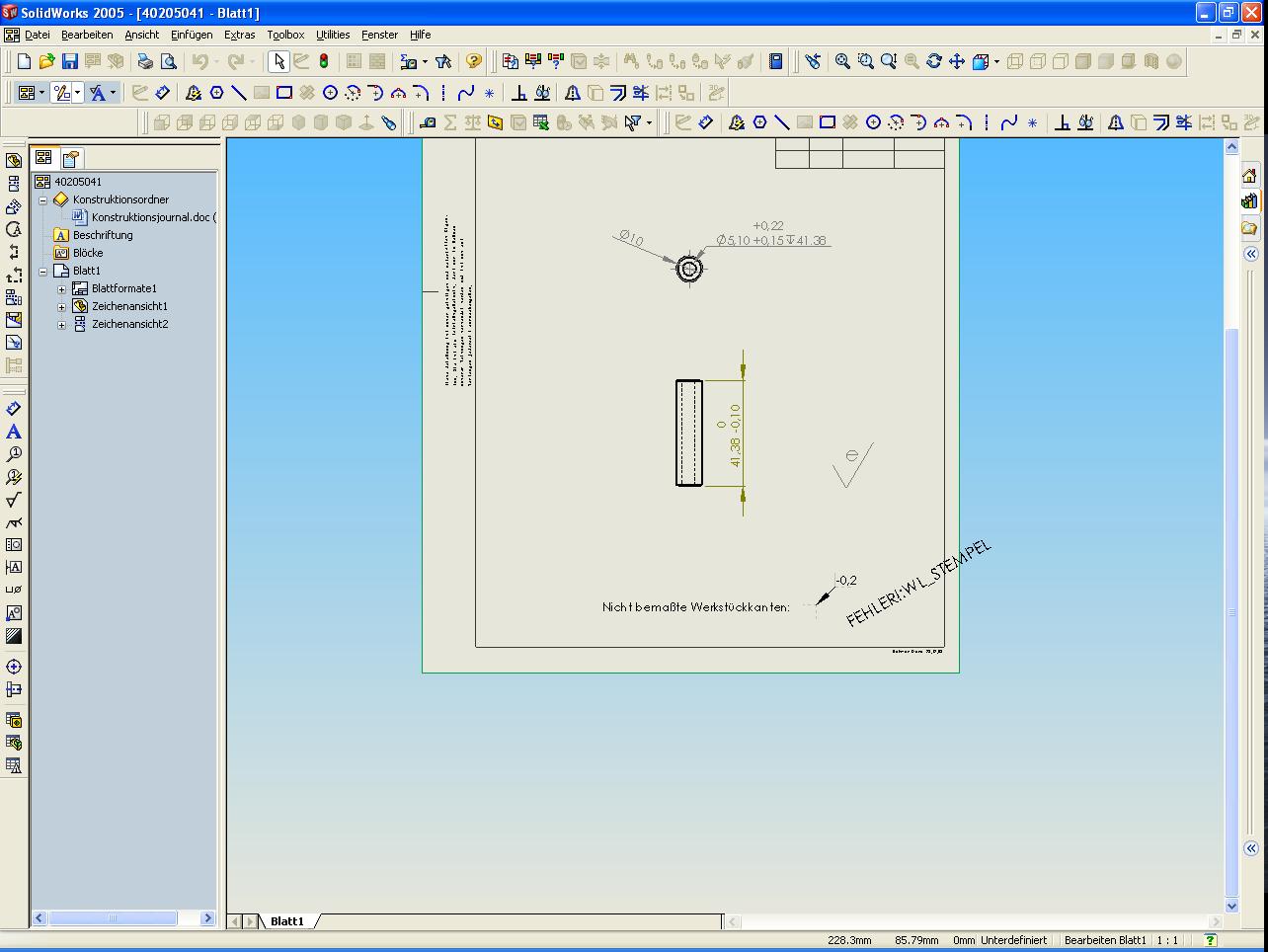Expand the Zeichenansicht1 tree node
Viewport: 1268px width, 952px height.
[x=61, y=307]
